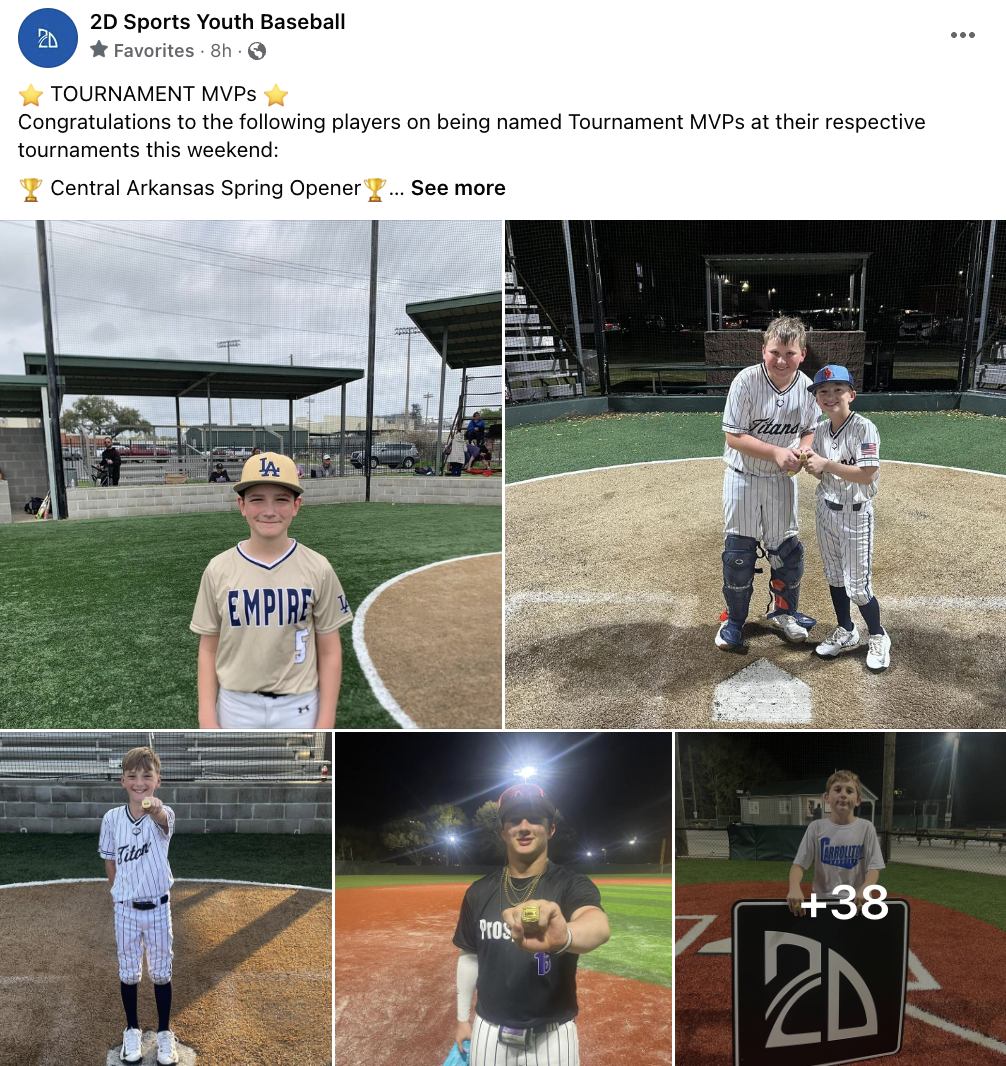Click the globe public audience icon
The image size is (1006, 1066).
point(257,51)
